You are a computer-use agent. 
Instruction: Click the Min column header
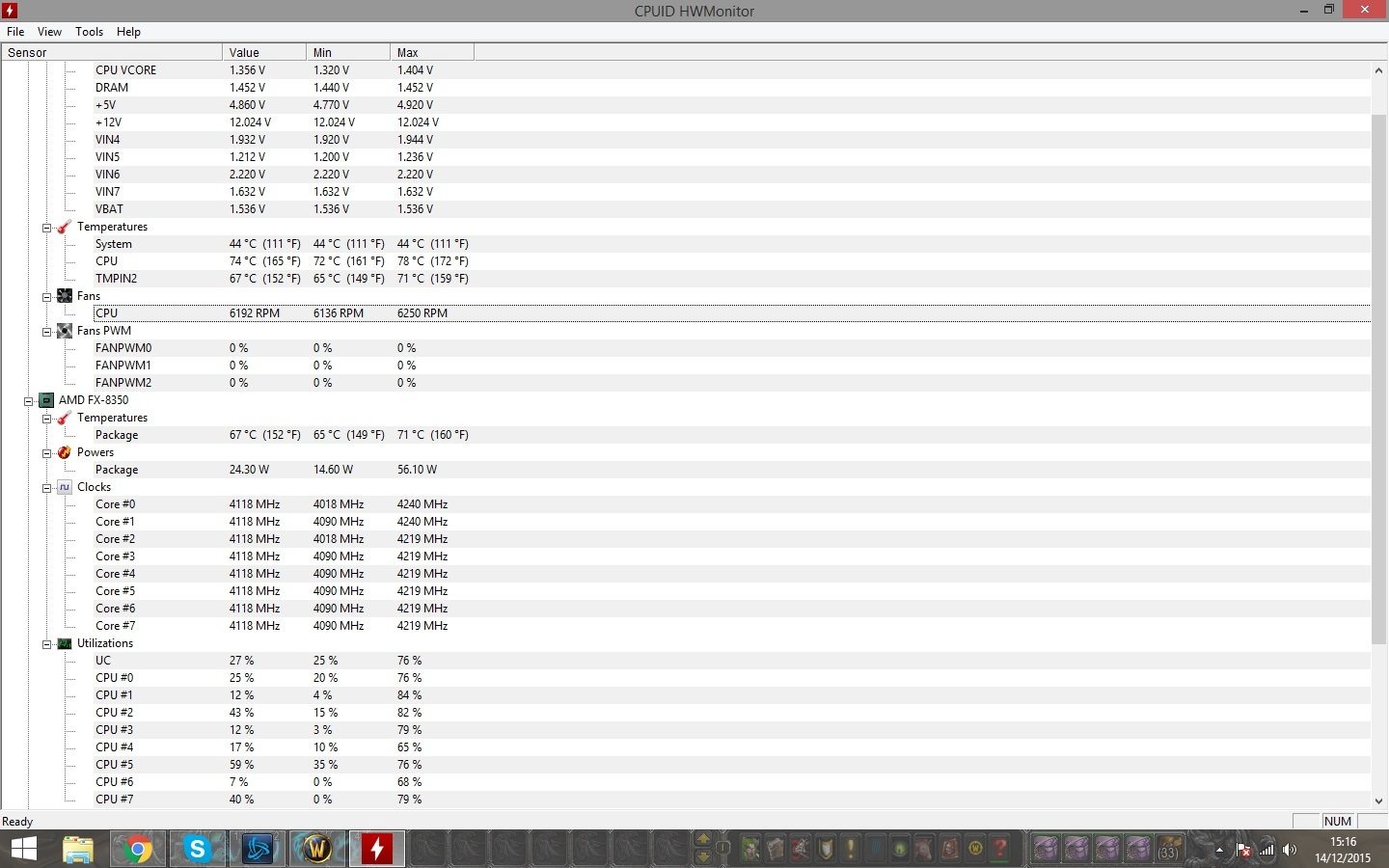point(348,52)
